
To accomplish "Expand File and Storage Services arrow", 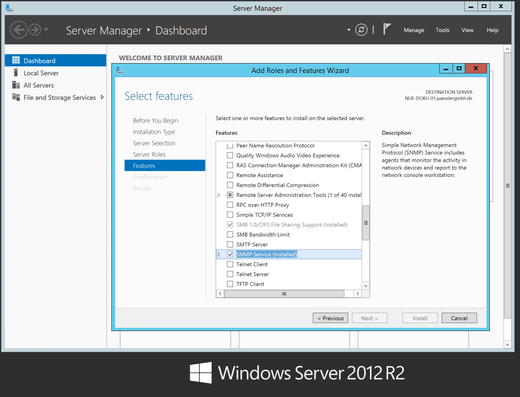I will pos(102,97).
